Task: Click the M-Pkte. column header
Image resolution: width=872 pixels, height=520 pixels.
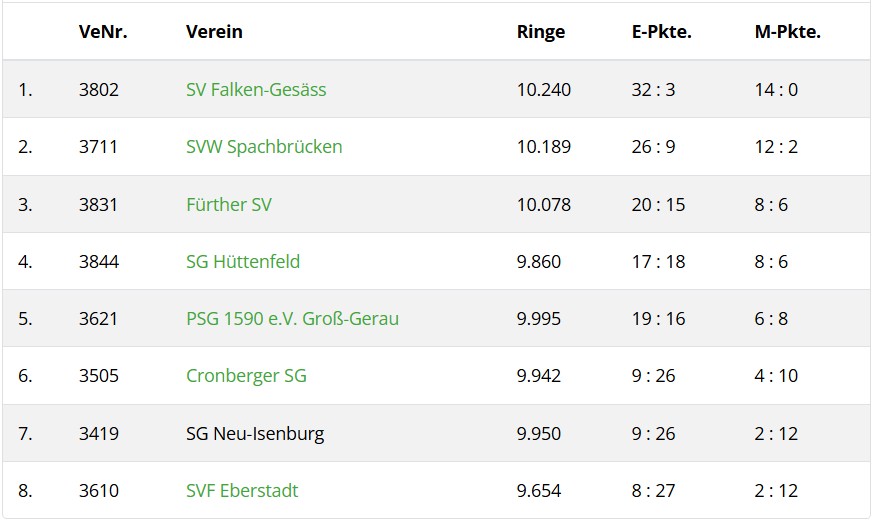Action: tap(788, 31)
